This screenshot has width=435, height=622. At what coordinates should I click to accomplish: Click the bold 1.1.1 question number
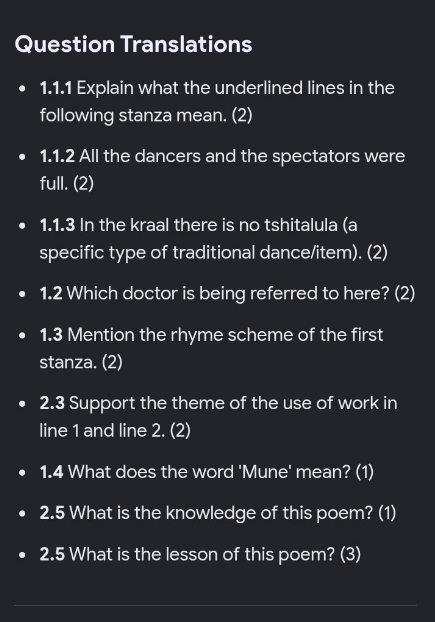[56, 88]
